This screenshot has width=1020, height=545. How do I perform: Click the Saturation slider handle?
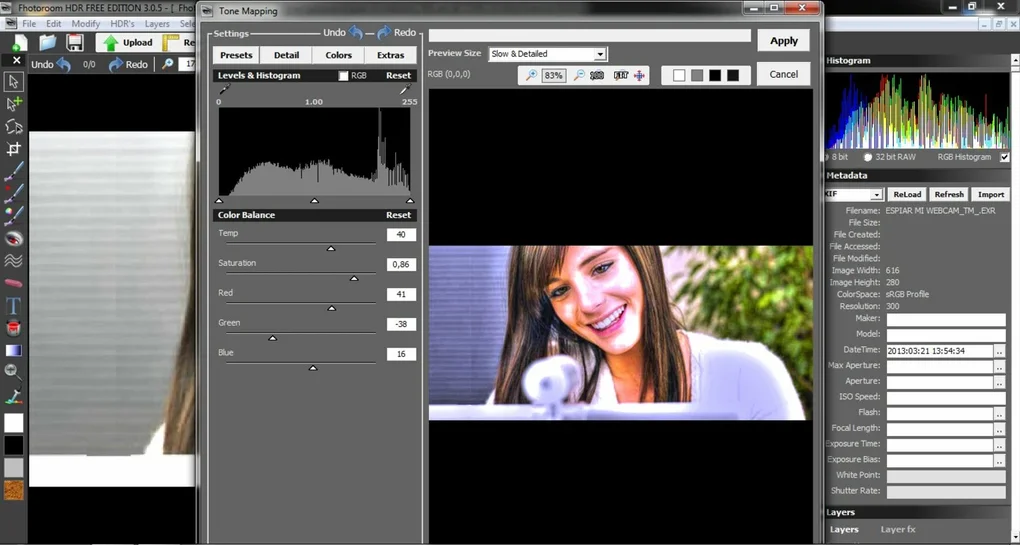point(354,278)
